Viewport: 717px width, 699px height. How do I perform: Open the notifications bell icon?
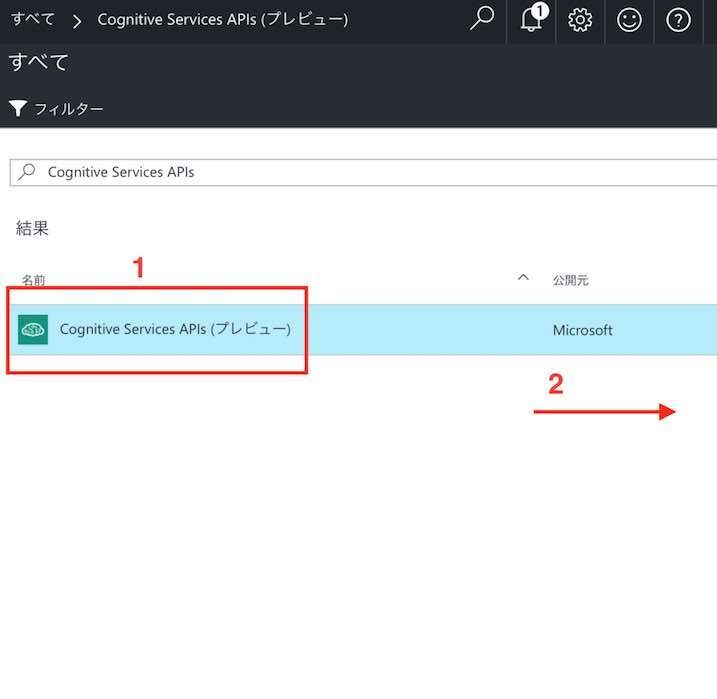(533, 18)
